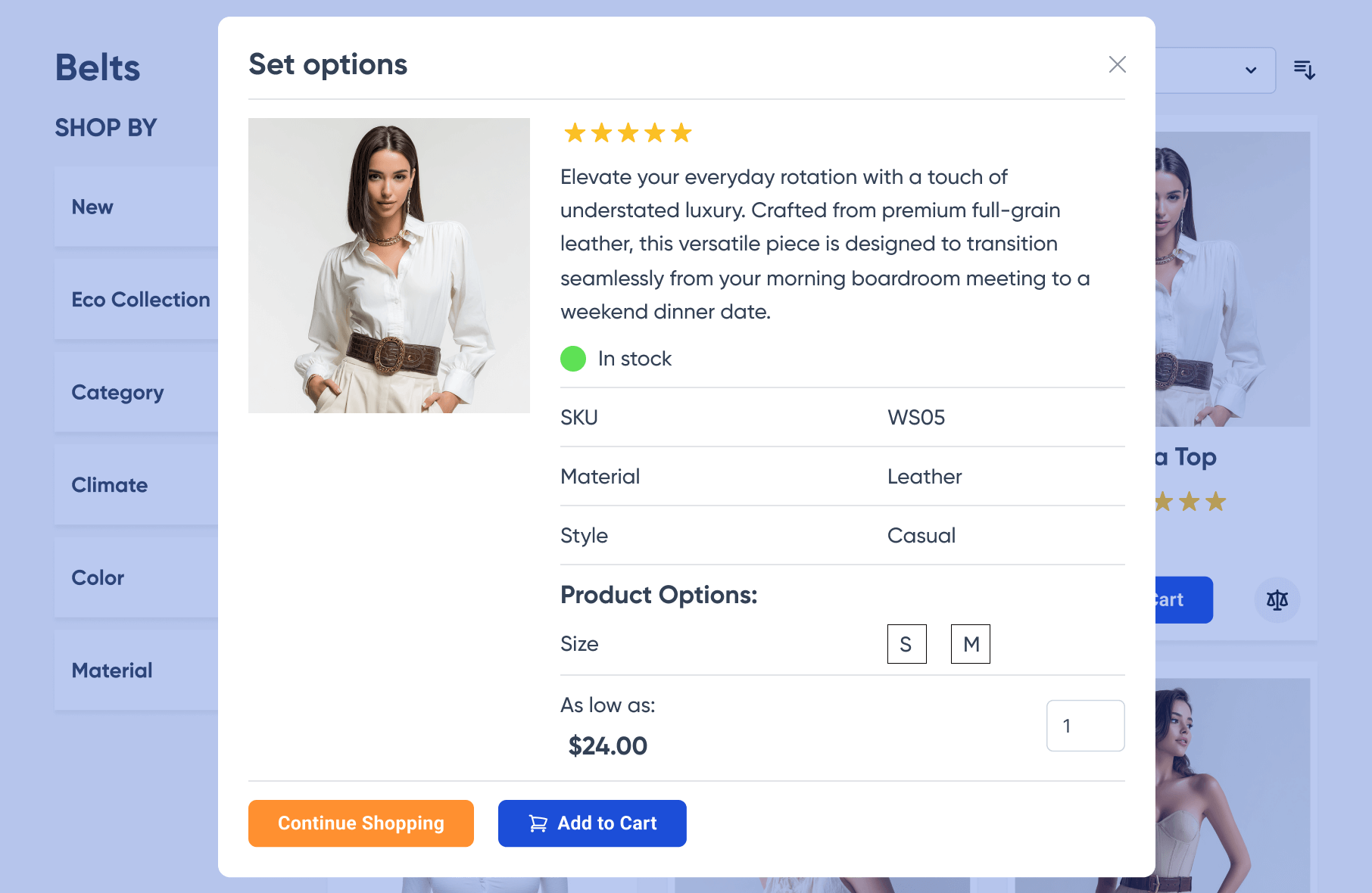Expand the Category filter
This screenshot has width=1372, height=893.
(118, 392)
